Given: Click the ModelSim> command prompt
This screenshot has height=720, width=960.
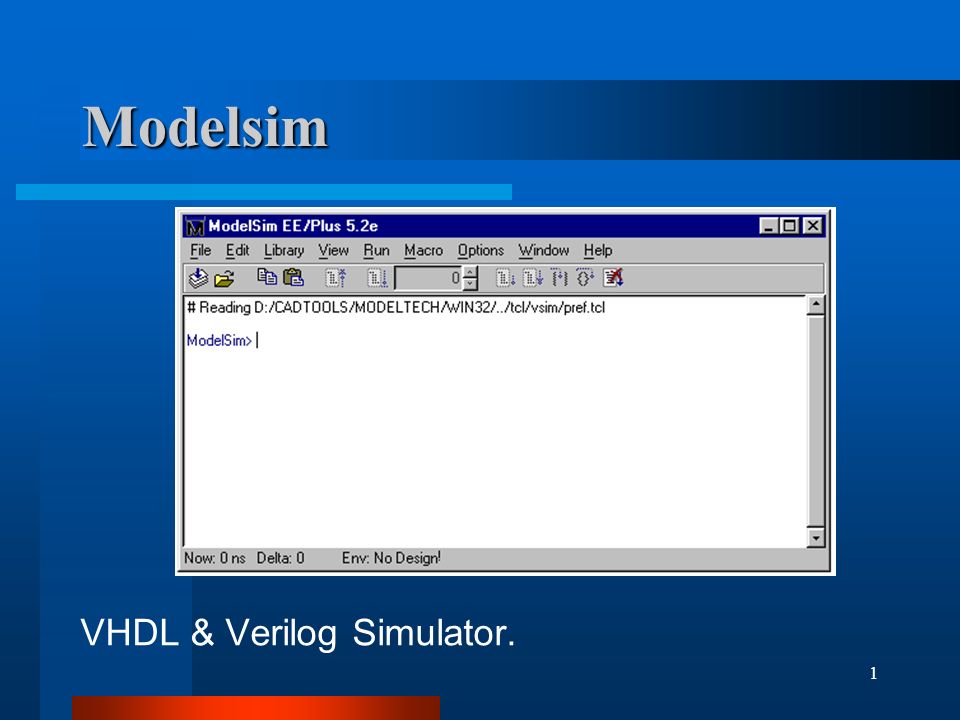Looking at the screenshot, I should pyautogui.click(x=219, y=340).
